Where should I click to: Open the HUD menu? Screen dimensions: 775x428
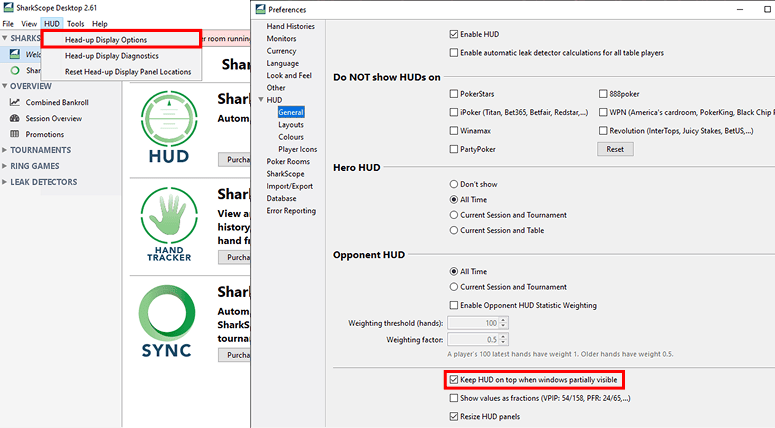[51, 24]
